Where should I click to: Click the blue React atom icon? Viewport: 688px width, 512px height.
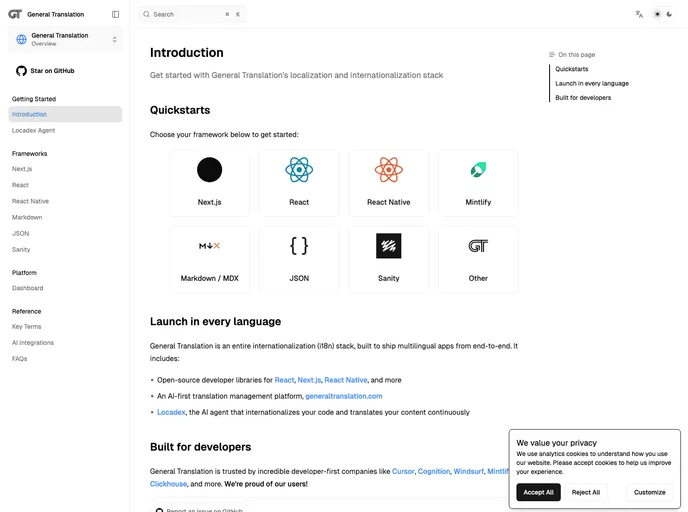coord(299,169)
